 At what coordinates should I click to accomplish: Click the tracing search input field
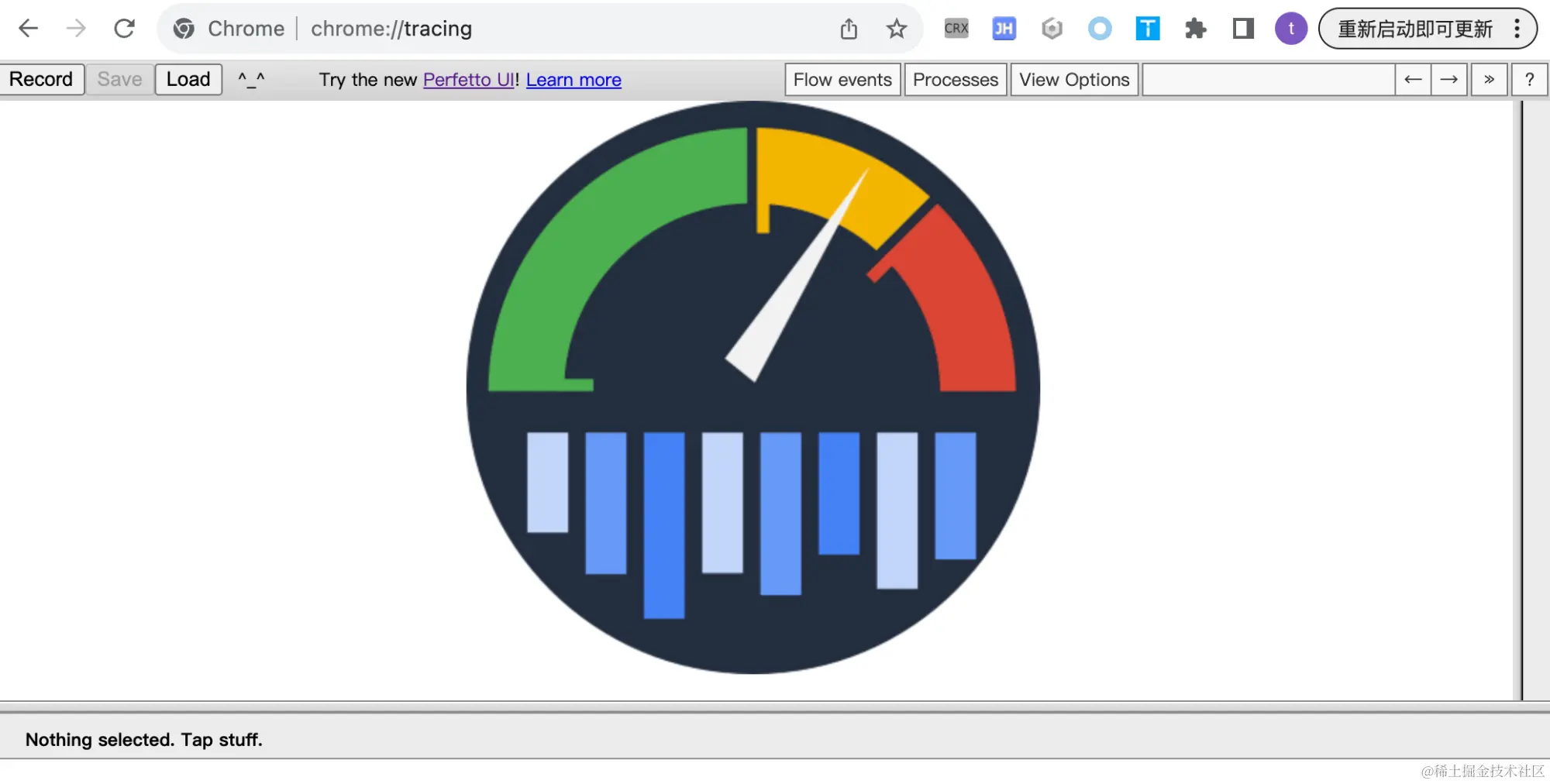(x=1268, y=80)
